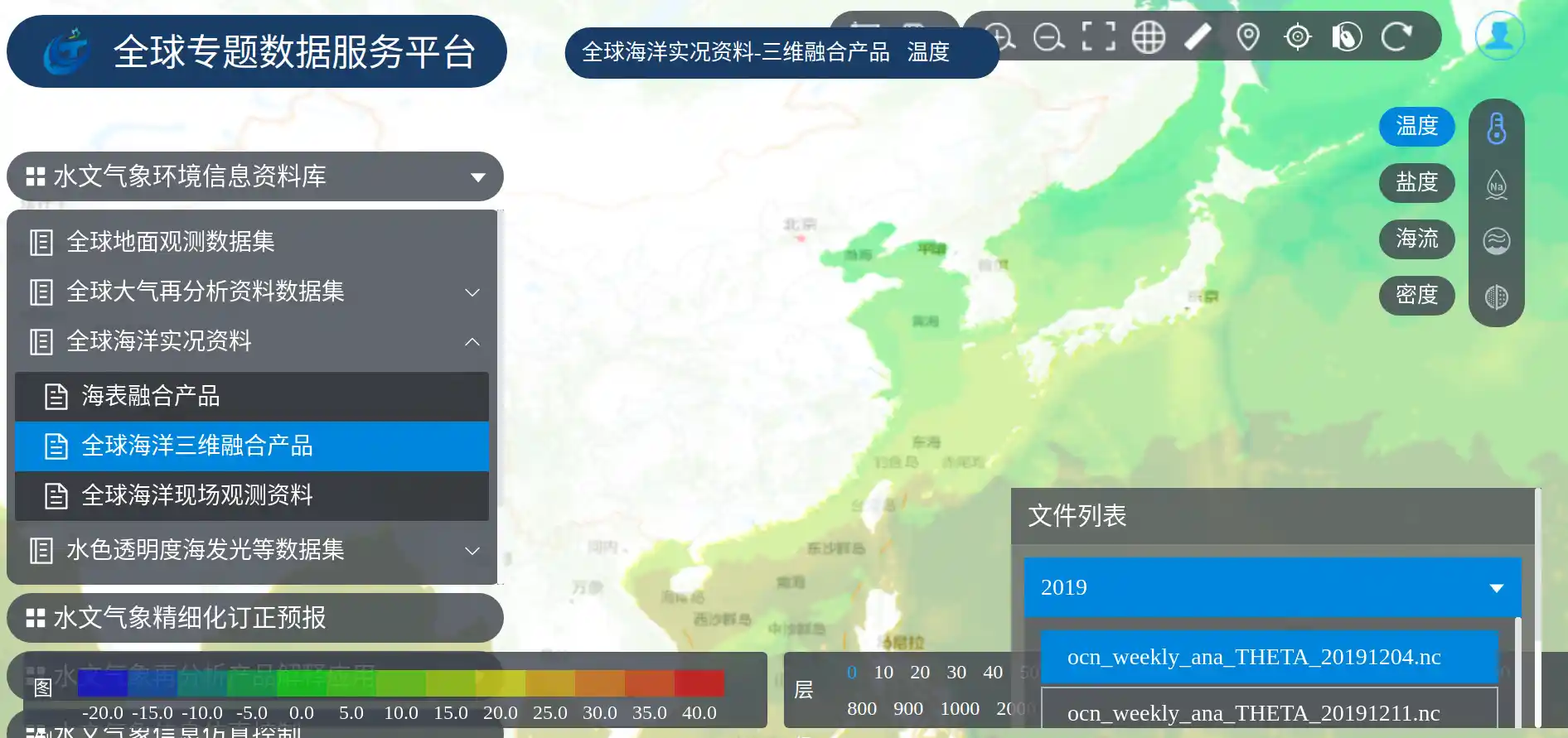Click the dark blue legend swatch above -20.0
The width and height of the screenshot is (1568, 738).
pyautogui.click(x=103, y=683)
